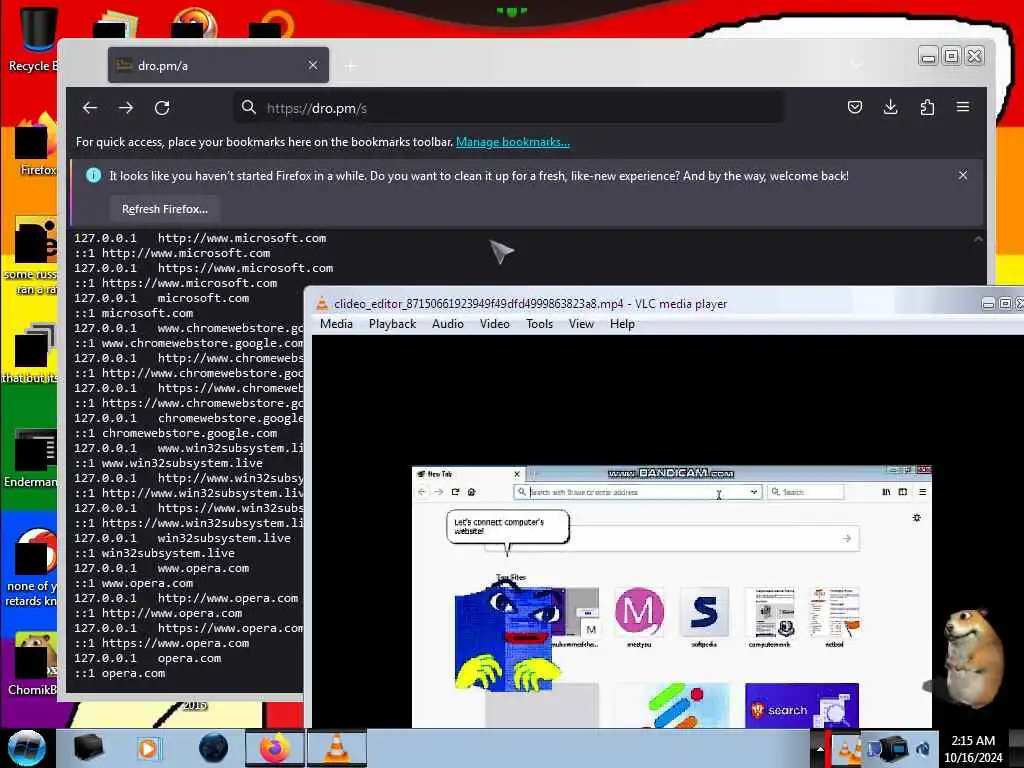Switch to Firefox via taskbar button
Viewport: 1024px width, 768px height.
[275, 748]
